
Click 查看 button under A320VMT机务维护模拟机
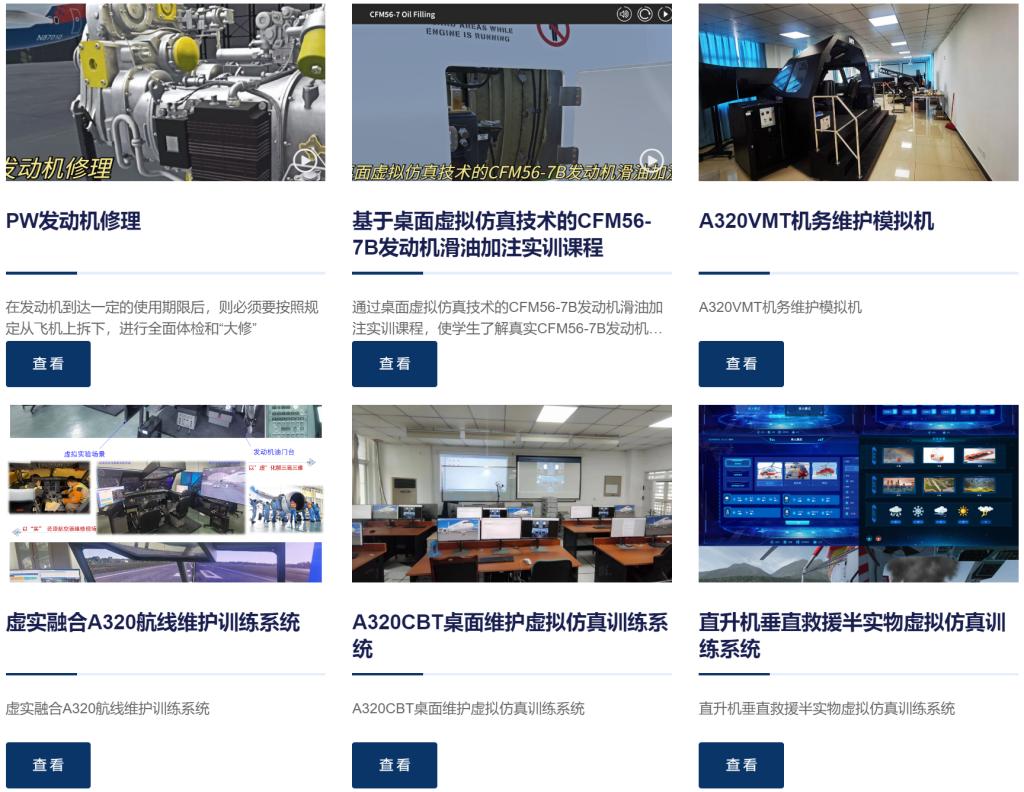(741, 364)
